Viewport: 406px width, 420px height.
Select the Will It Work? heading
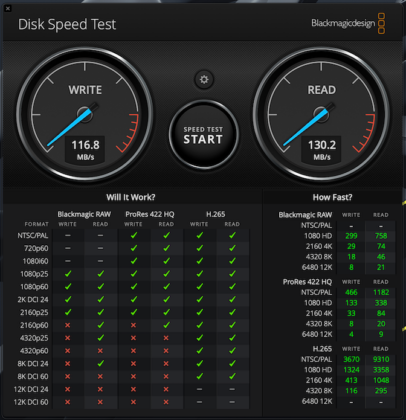(131, 197)
